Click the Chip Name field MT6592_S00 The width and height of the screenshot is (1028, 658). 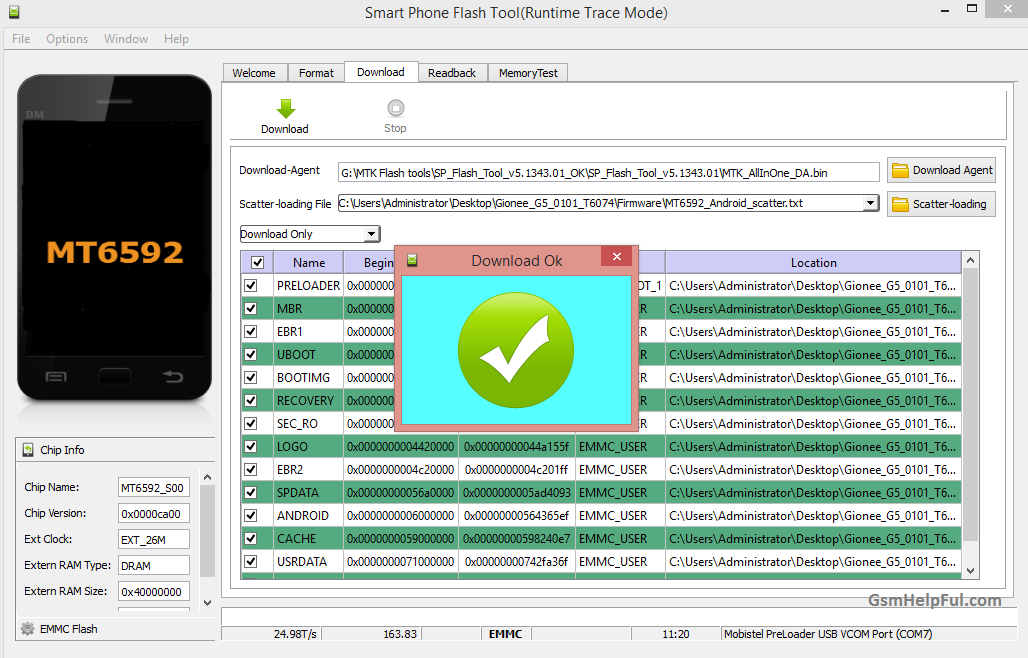pos(153,488)
